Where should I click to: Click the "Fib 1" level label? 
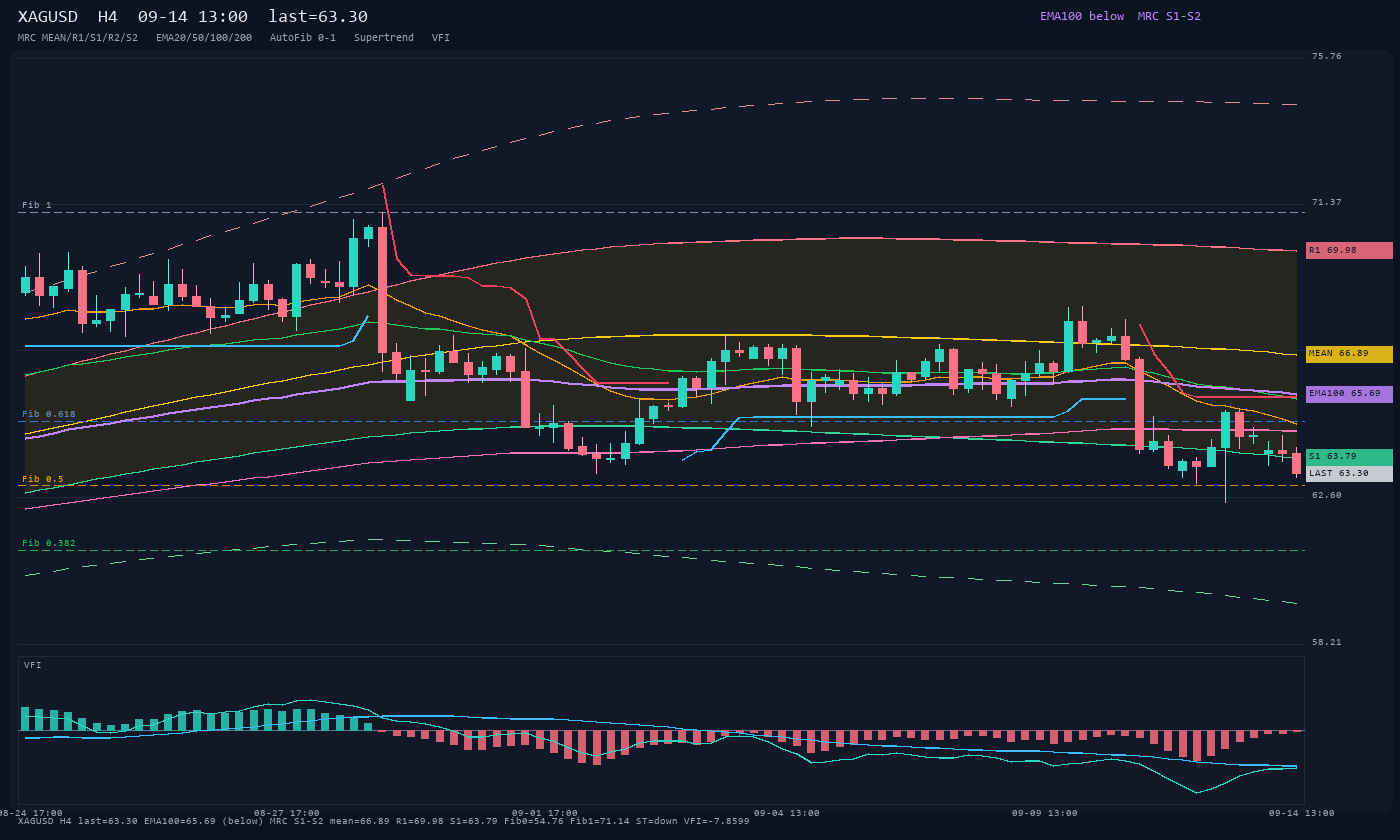pyautogui.click(x=37, y=205)
